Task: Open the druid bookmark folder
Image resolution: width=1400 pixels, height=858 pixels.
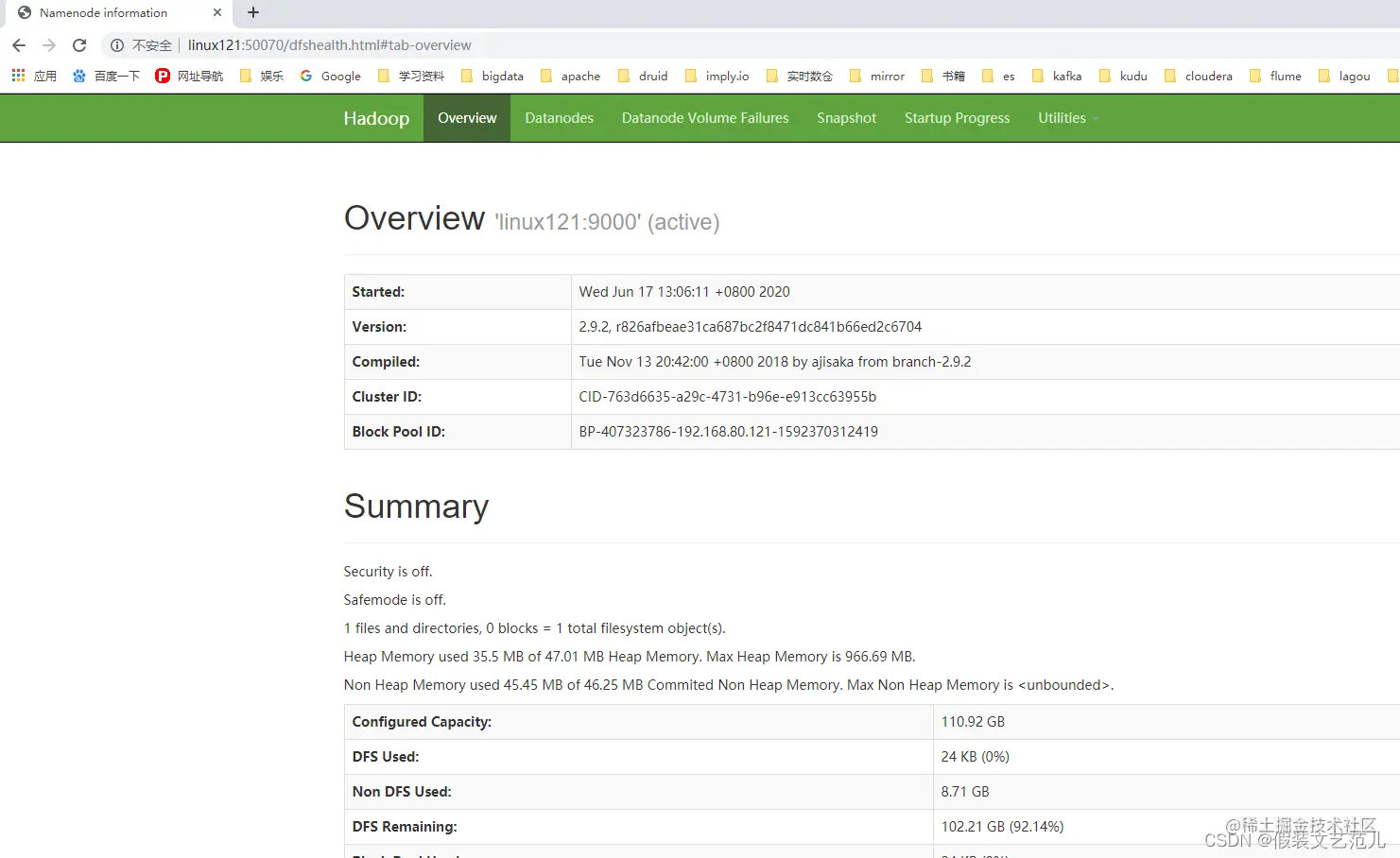Action: (643, 76)
